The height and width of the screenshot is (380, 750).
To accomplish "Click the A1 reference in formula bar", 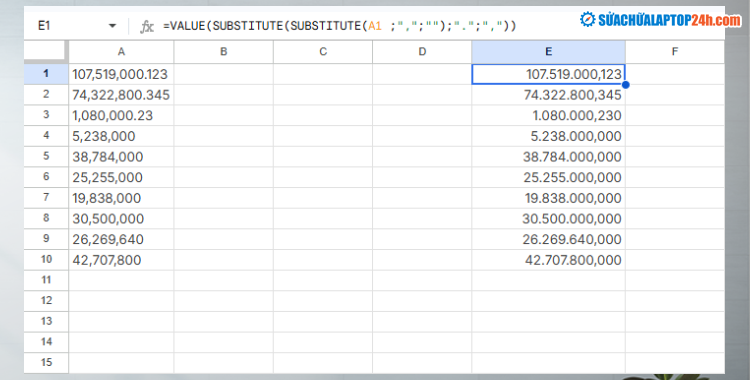I will click(375, 26).
